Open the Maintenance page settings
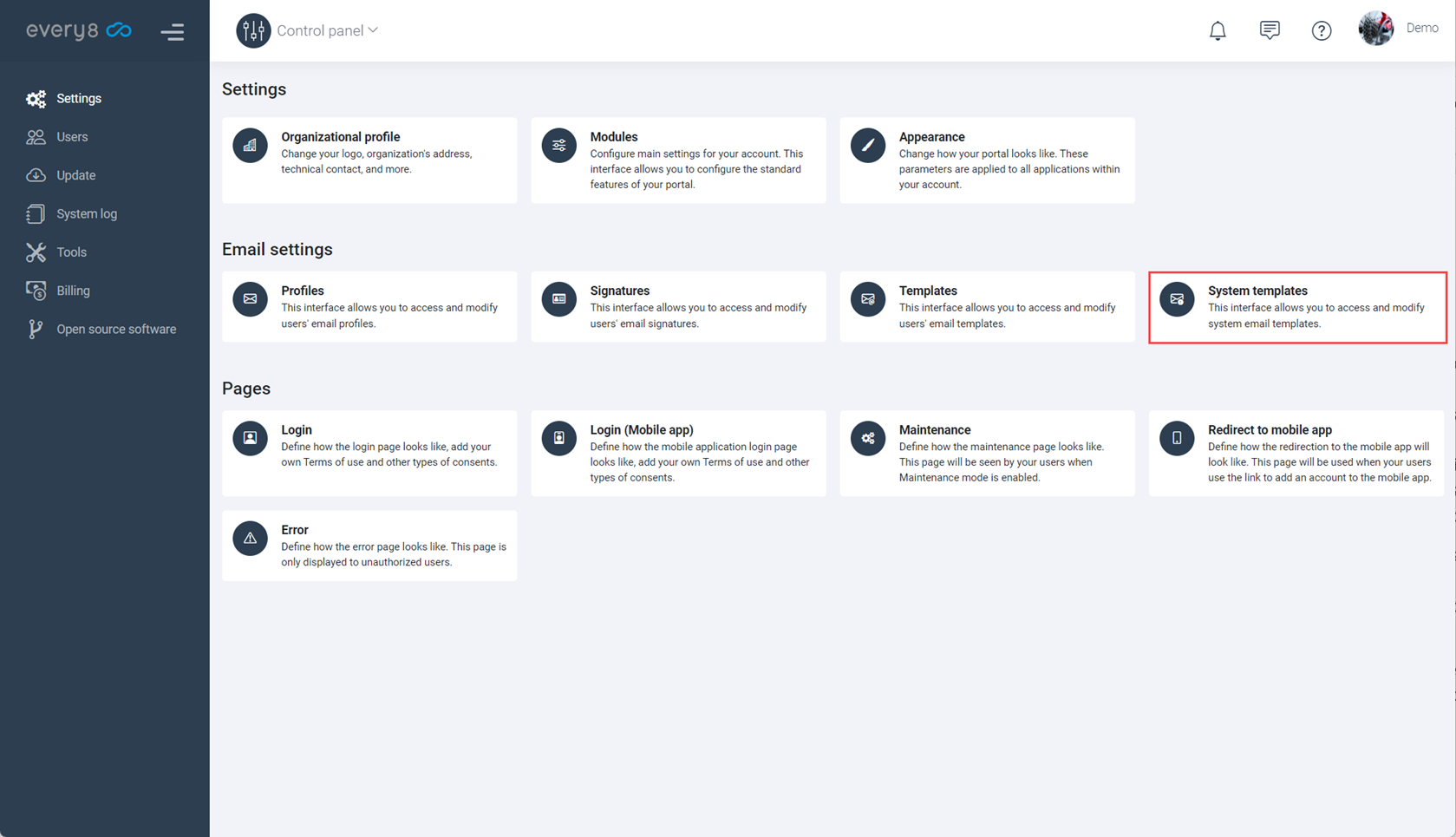1456x837 pixels. coord(987,454)
